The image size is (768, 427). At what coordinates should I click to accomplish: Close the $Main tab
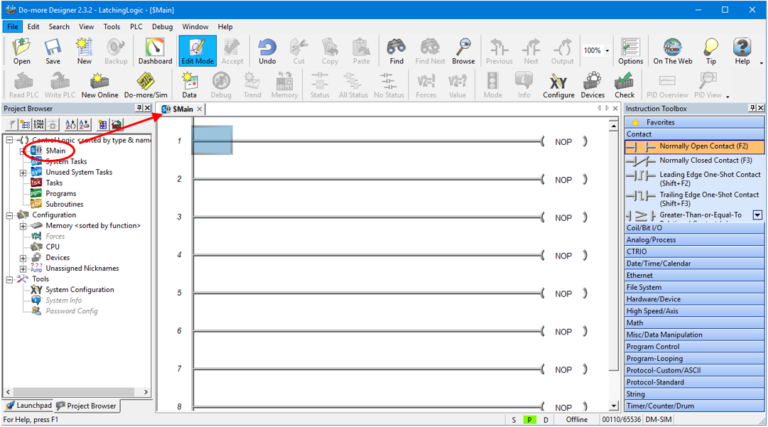(x=199, y=109)
